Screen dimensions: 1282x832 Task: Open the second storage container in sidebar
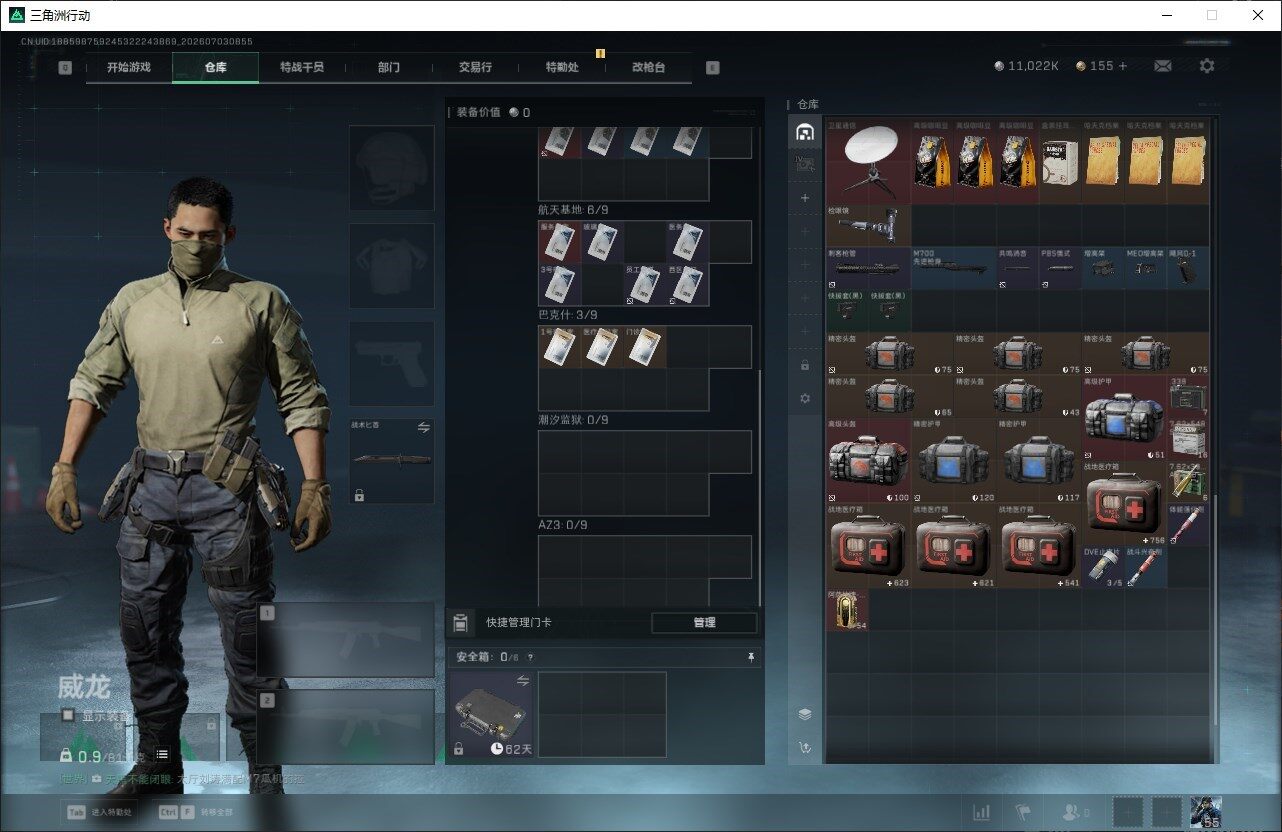tap(805, 165)
